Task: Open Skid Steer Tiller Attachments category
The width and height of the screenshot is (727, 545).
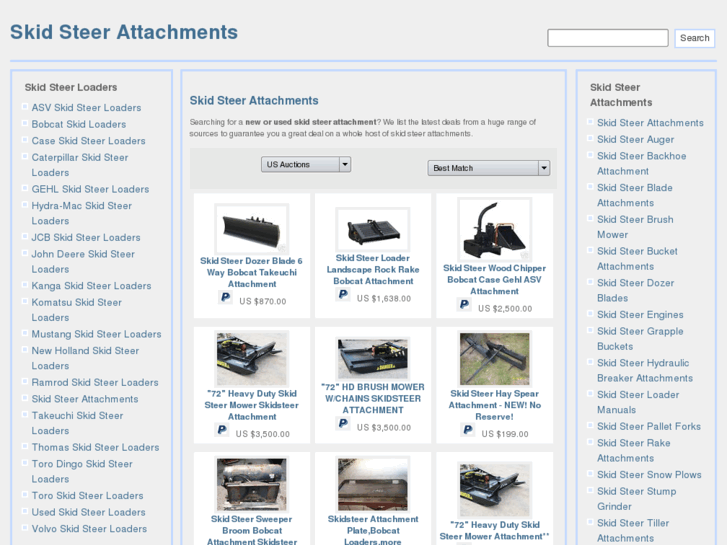Action: [633, 531]
